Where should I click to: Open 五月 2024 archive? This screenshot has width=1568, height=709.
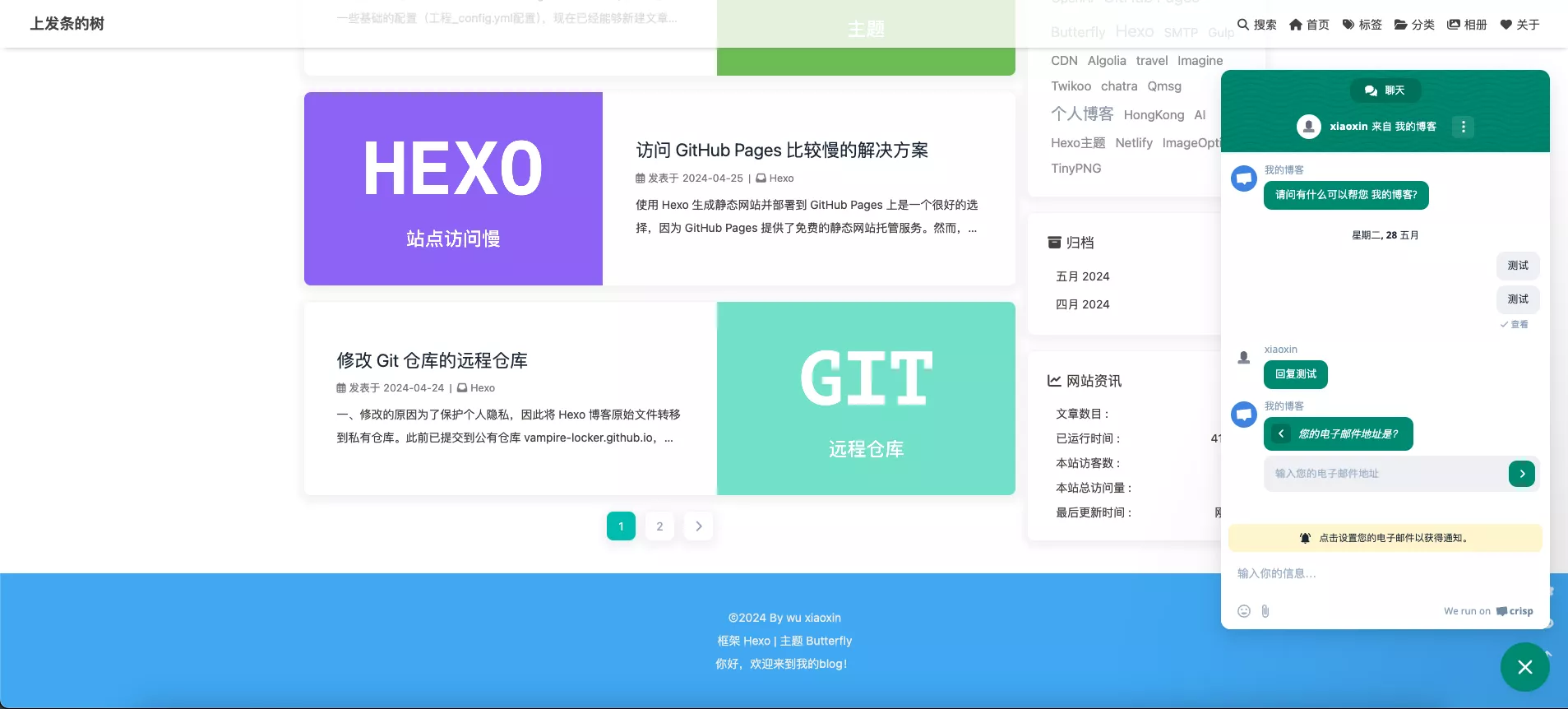pos(1082,276)
